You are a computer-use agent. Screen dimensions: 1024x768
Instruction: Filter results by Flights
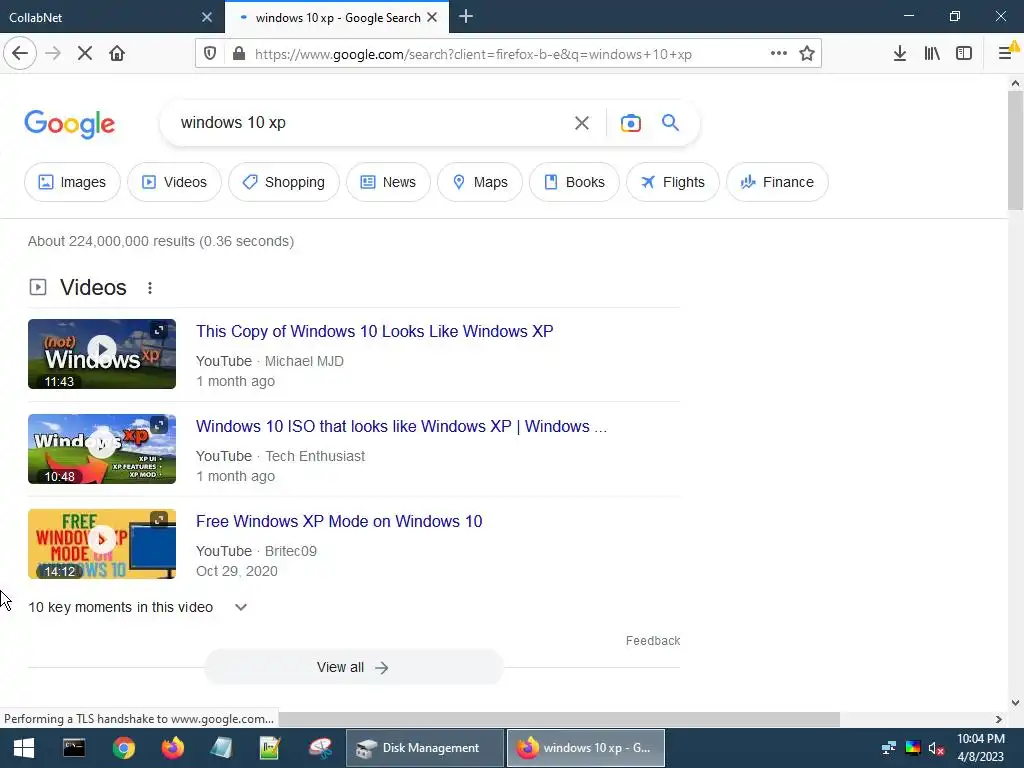pyautogui.click(x=673, y=182)
